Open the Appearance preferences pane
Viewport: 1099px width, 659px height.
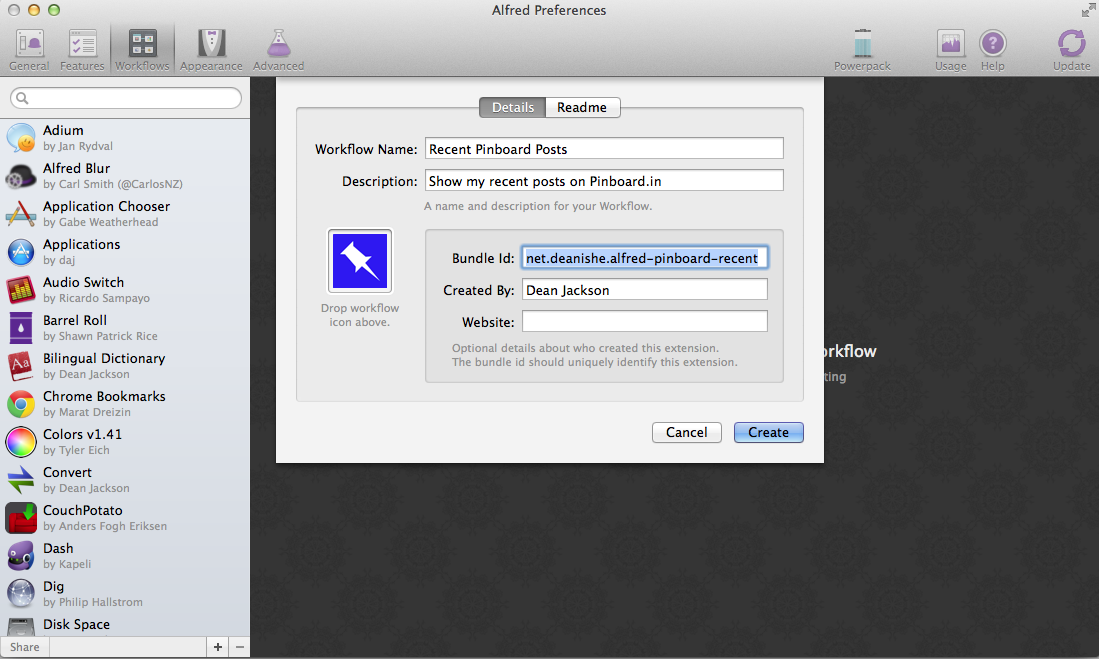211,50
